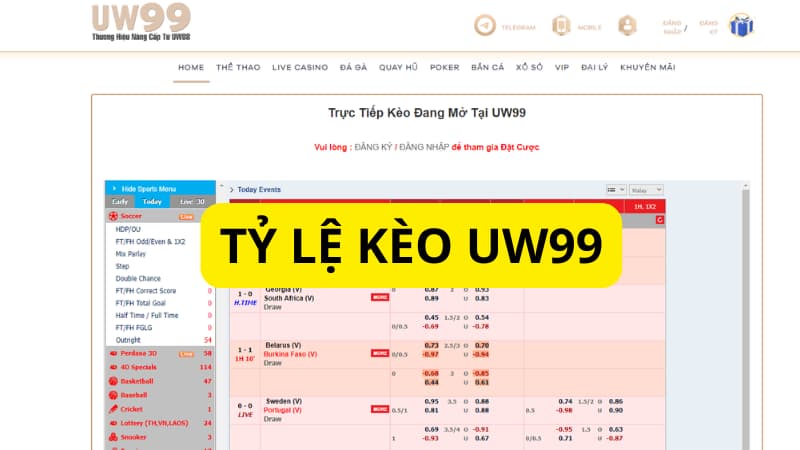The image size is (800, 450).
Task: Select Outright under Soccer
Action: 128,340
